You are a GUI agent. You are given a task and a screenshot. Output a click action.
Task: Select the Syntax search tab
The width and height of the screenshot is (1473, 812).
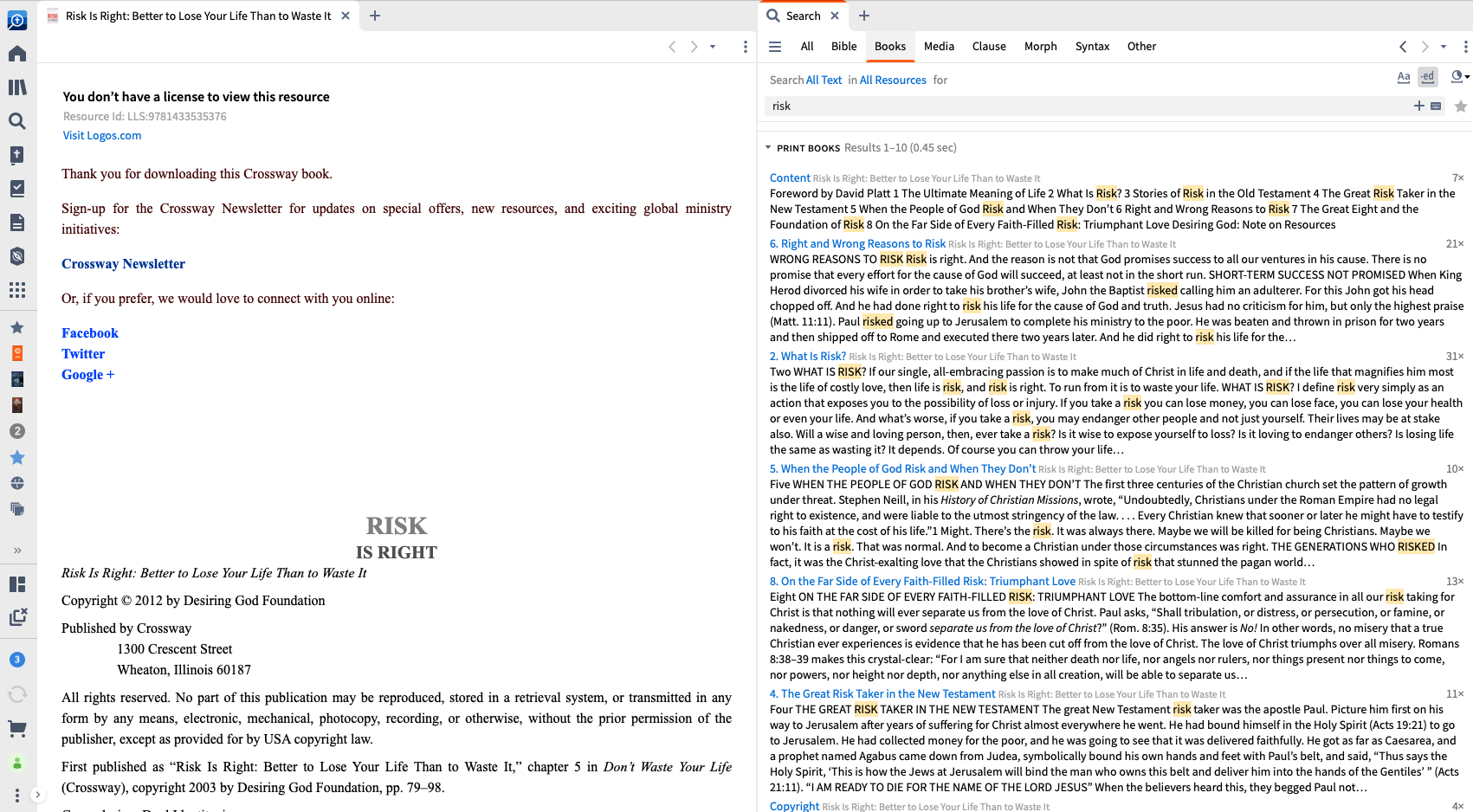coord(1092,47)
